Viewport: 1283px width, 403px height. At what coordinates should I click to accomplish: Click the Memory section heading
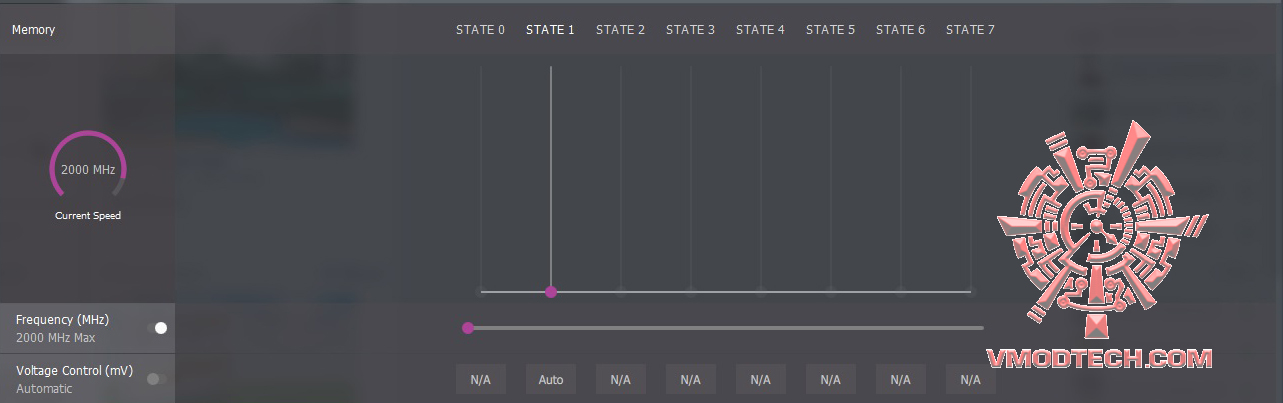[34, 30]
